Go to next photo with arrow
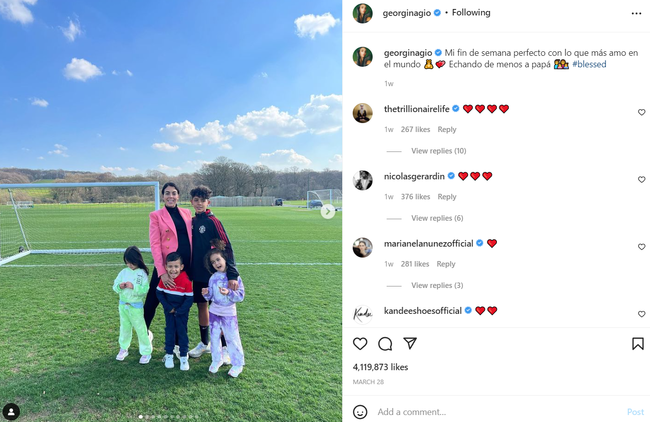Viewport: 650px width, 422px height. pyautogui.click(x=327, y=211)
